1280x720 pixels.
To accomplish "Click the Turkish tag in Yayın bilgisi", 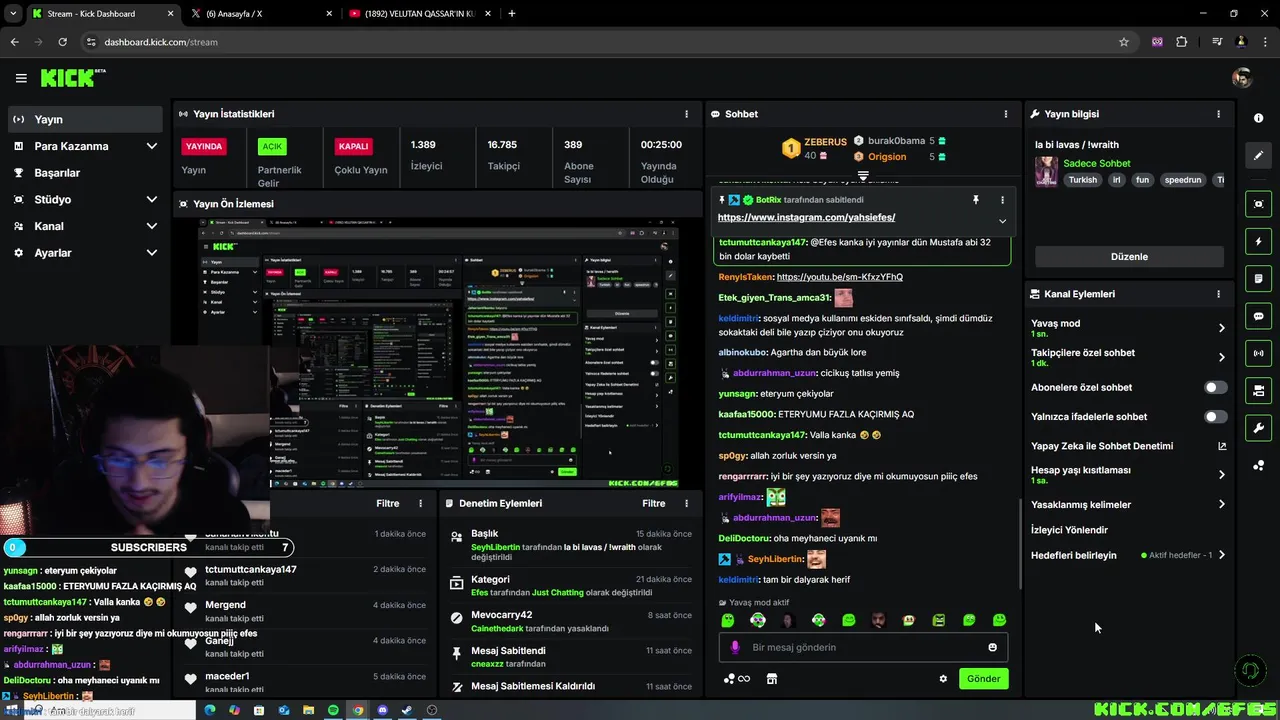I will [1082, 180].
